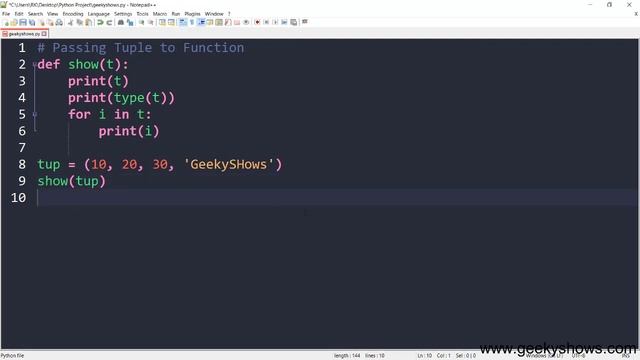This screenshot has height=360, width=640.
Task: Toggle the Function List icon
Action: [x=228, y=22]
